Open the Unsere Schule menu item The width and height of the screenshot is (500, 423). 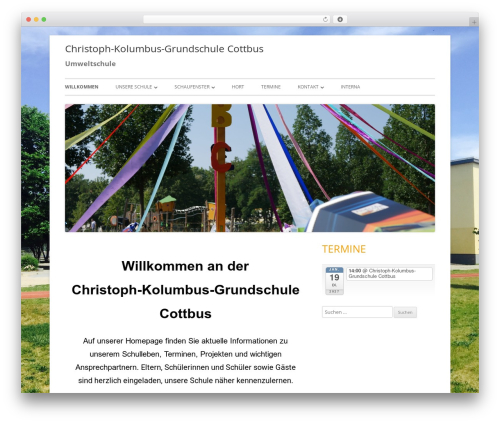pyautogui.click(x=134, y=87)
